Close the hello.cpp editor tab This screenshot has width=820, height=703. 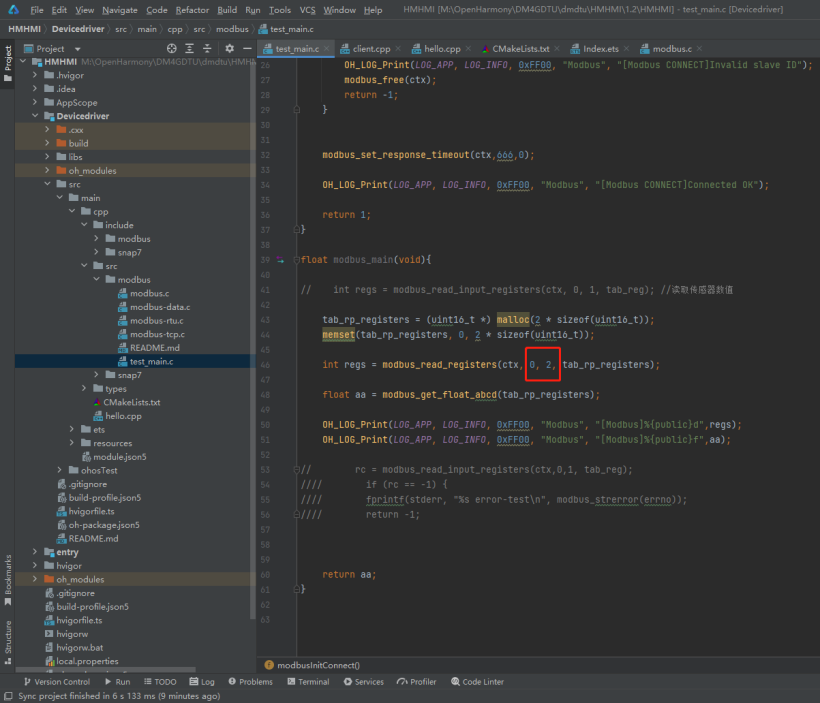[468, 49]
